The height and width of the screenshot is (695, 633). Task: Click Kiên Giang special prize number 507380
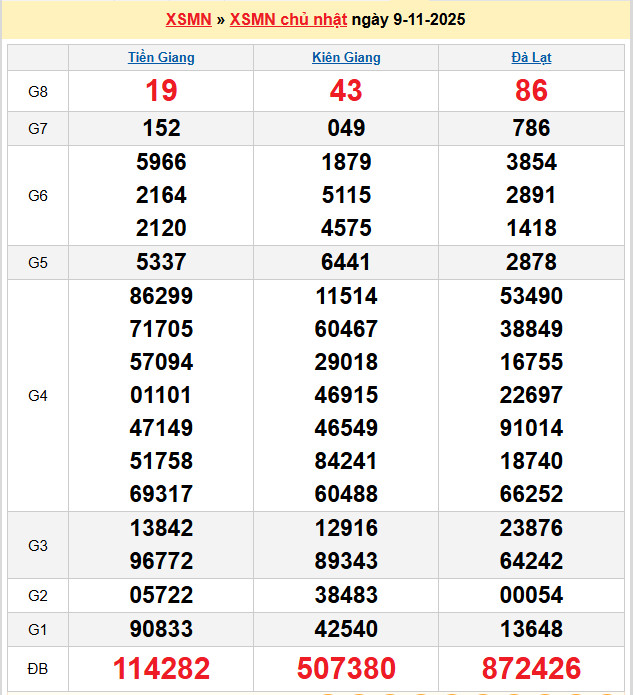[346, 668]
